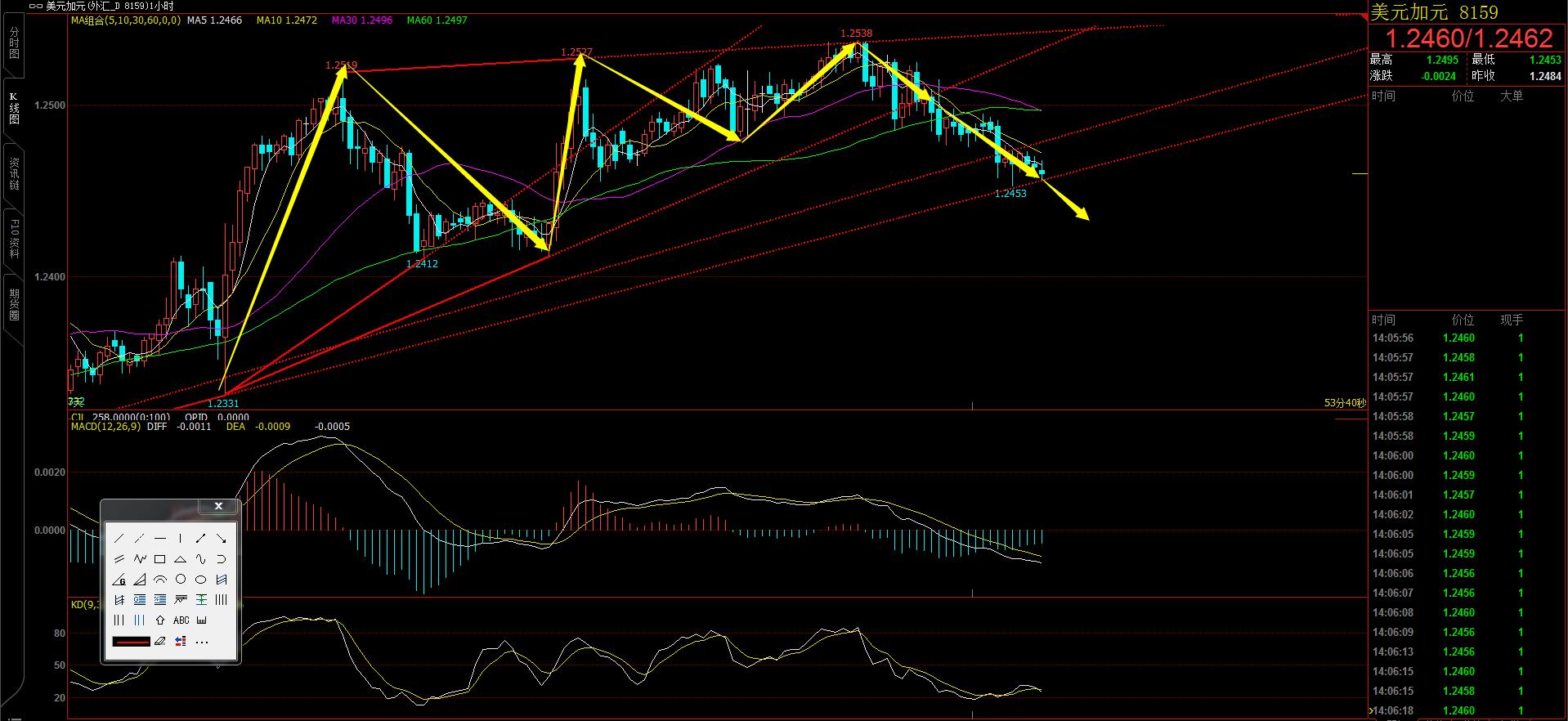Select the trend line drawing tool

119,538
